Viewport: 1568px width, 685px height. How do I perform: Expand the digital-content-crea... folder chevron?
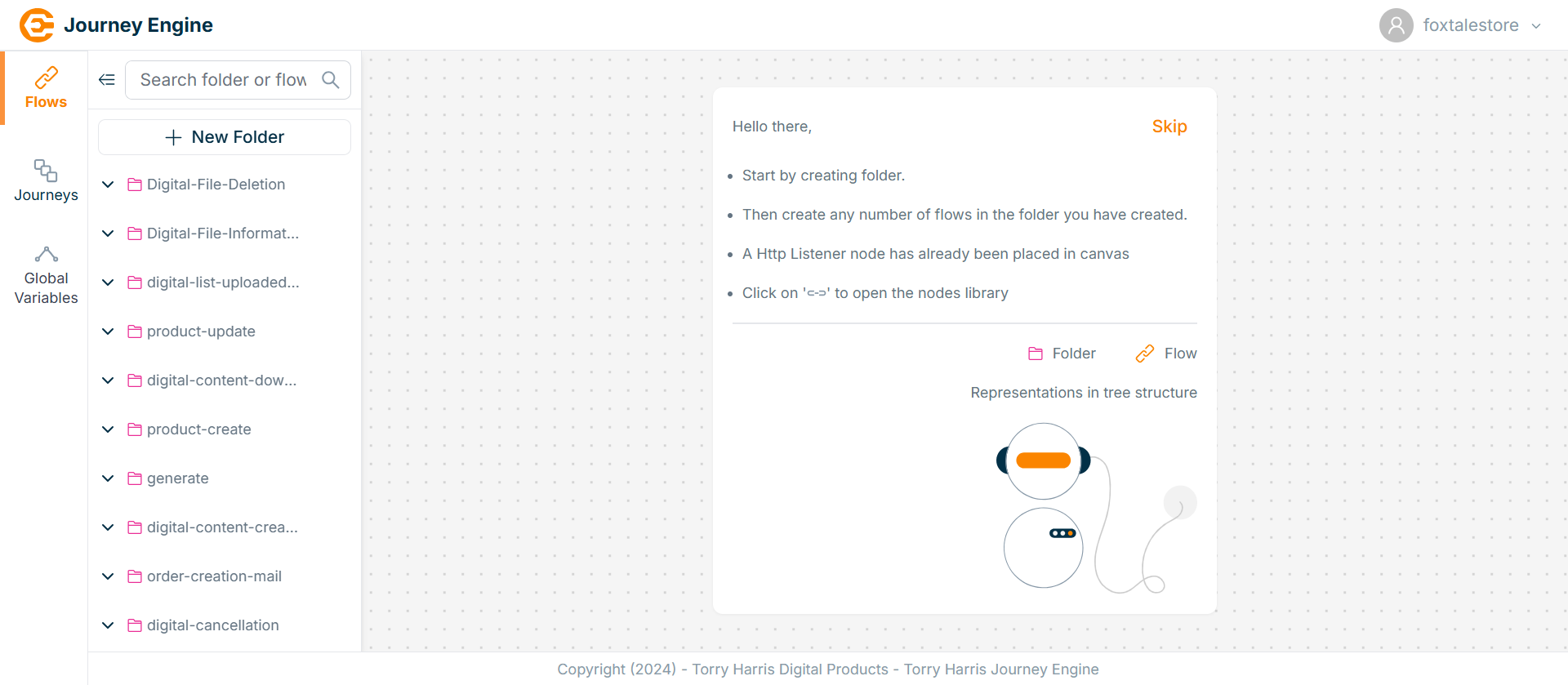click(x=108, y=527)
